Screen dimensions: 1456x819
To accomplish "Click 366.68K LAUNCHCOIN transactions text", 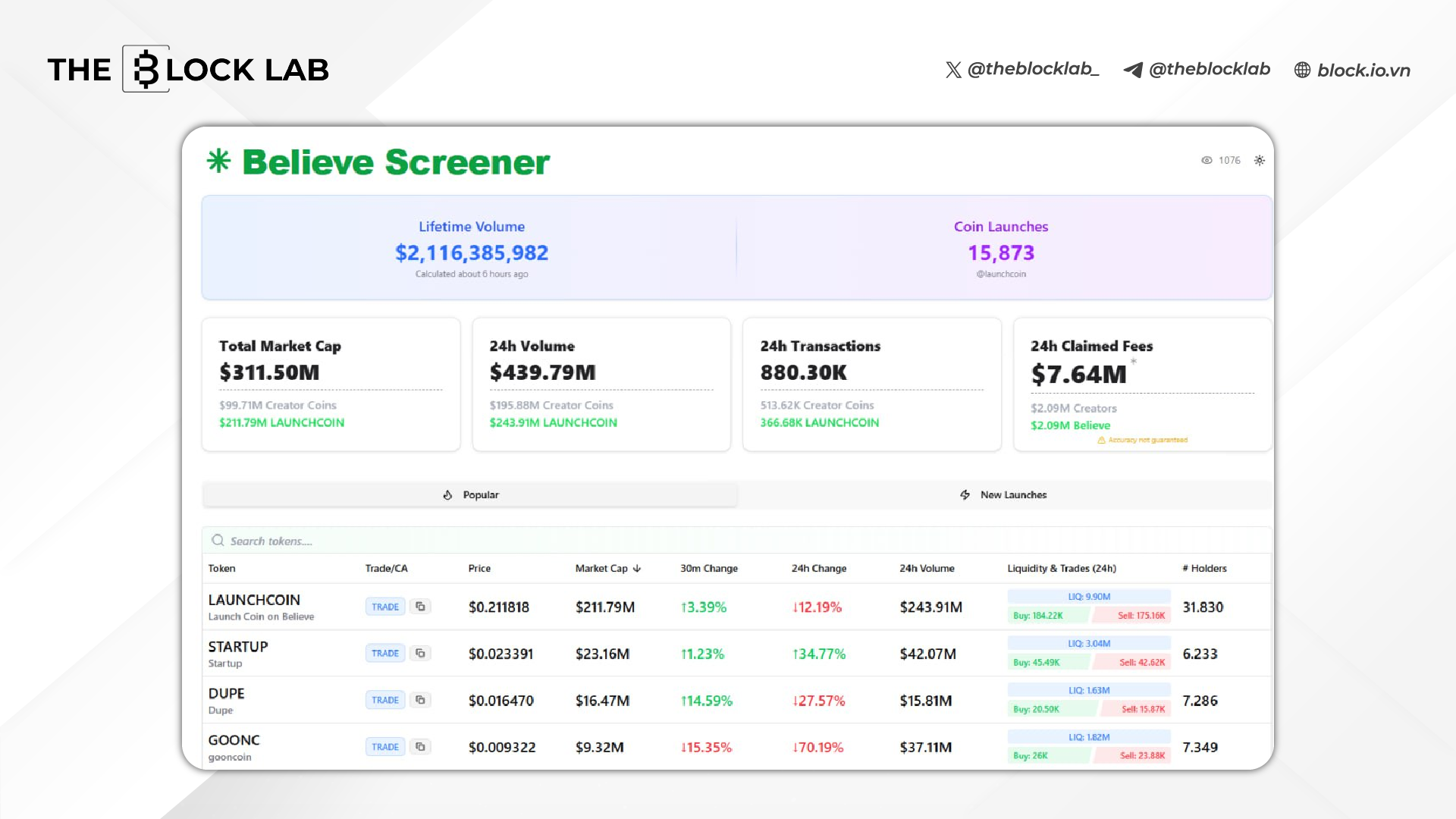I will point(819,422).
